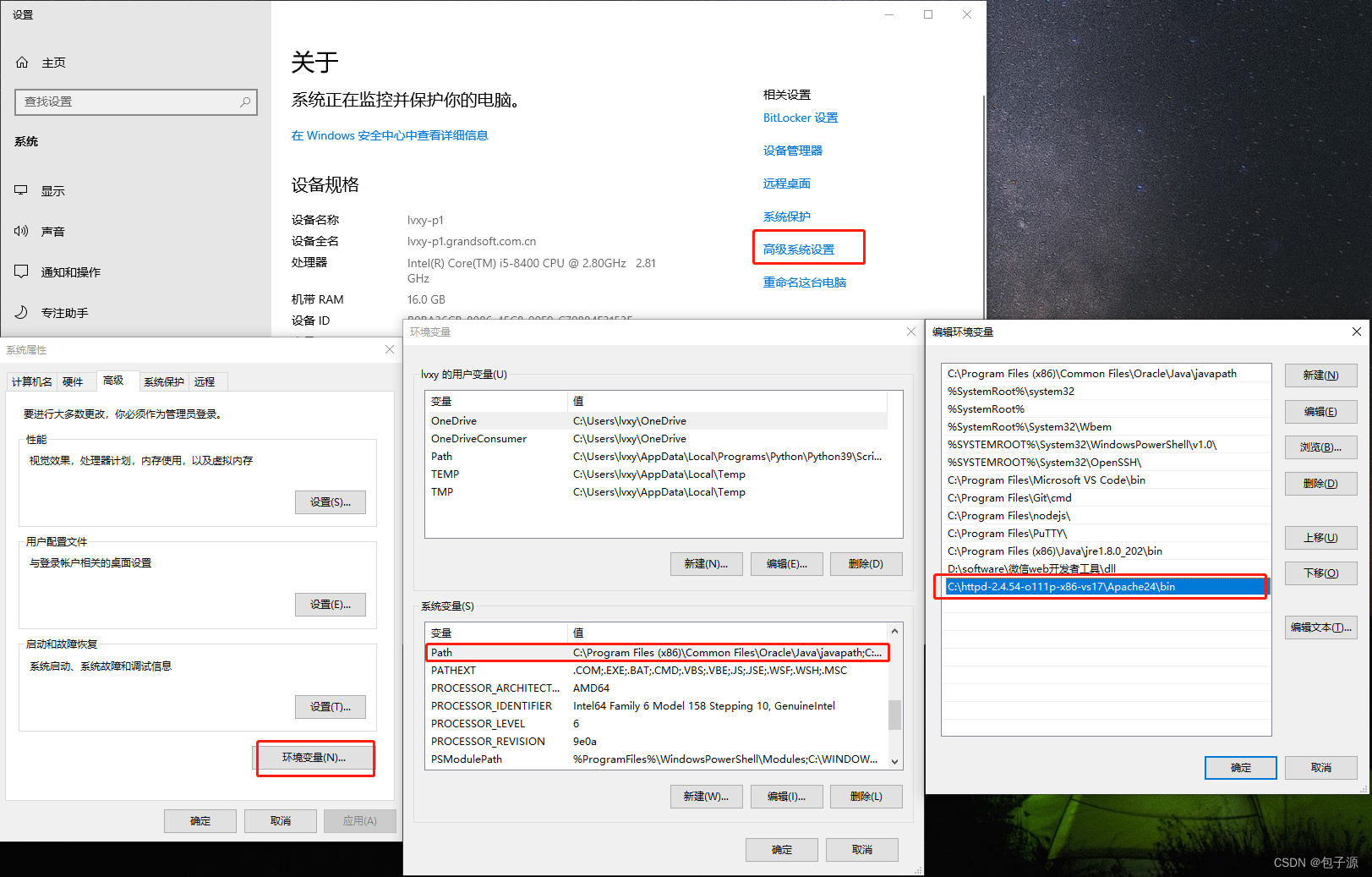Image resolution: width=1372 pixels, height=877 pixels.
Task: Switch to the 系统保护 tab
Action: 163,381
